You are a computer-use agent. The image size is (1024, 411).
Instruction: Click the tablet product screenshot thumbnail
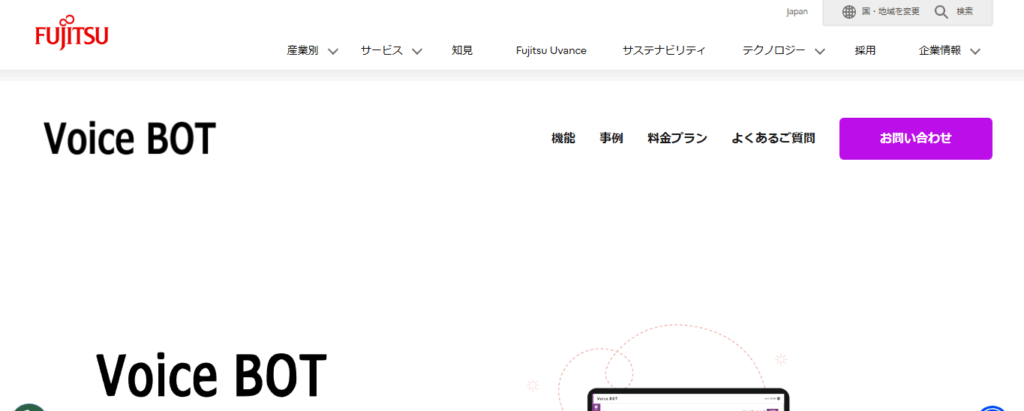(x=688, y=400)
